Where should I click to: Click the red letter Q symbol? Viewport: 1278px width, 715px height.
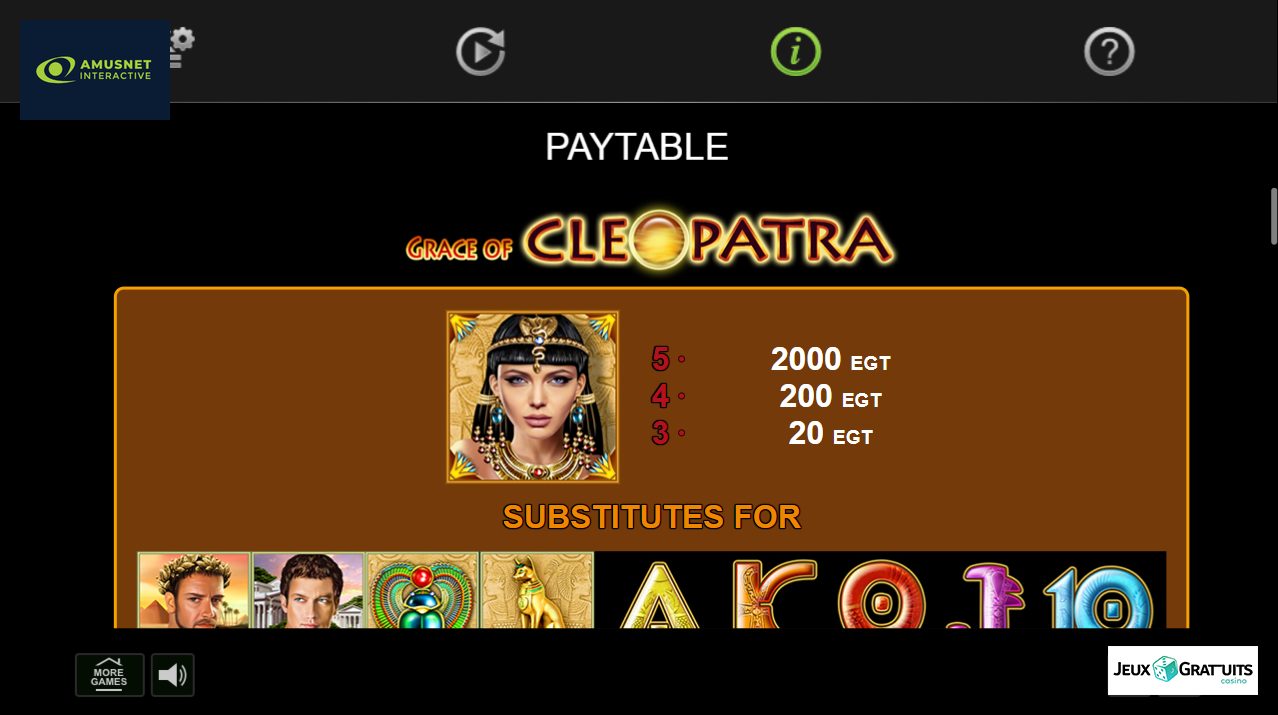[882, 593]
